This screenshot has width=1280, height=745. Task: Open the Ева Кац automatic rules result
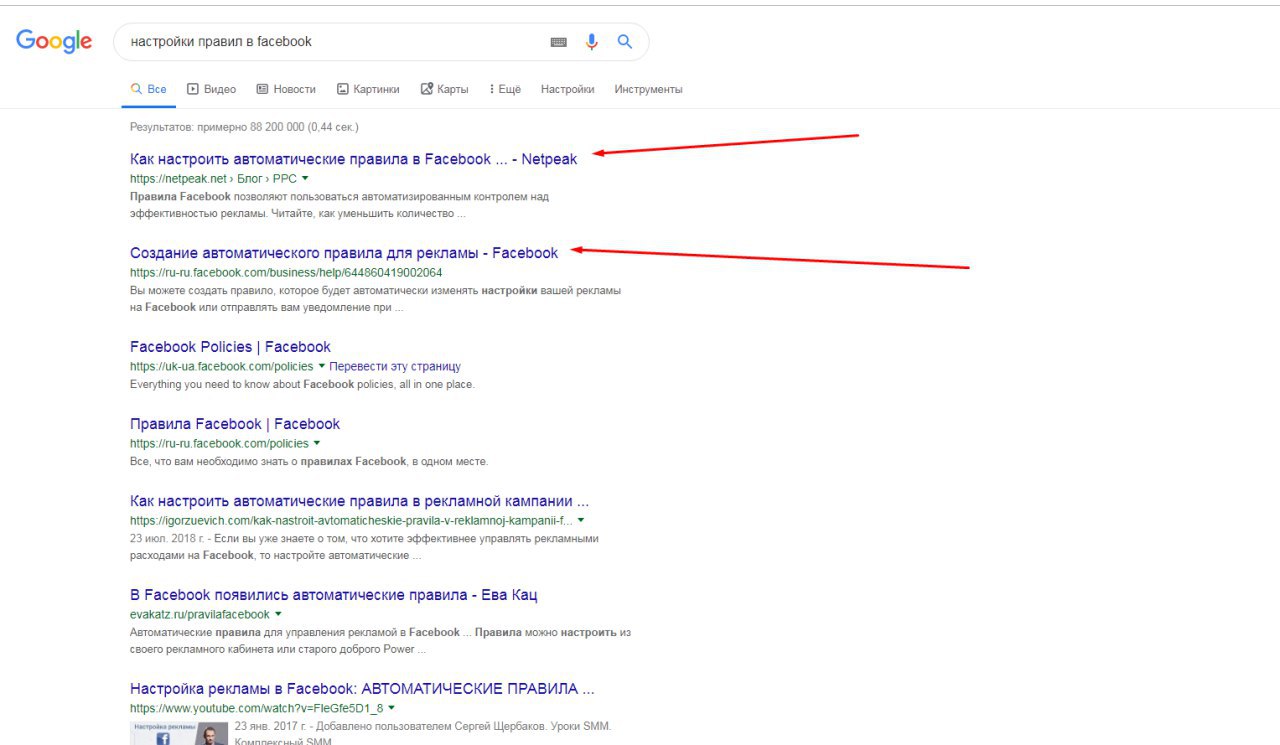pos(334,595)
